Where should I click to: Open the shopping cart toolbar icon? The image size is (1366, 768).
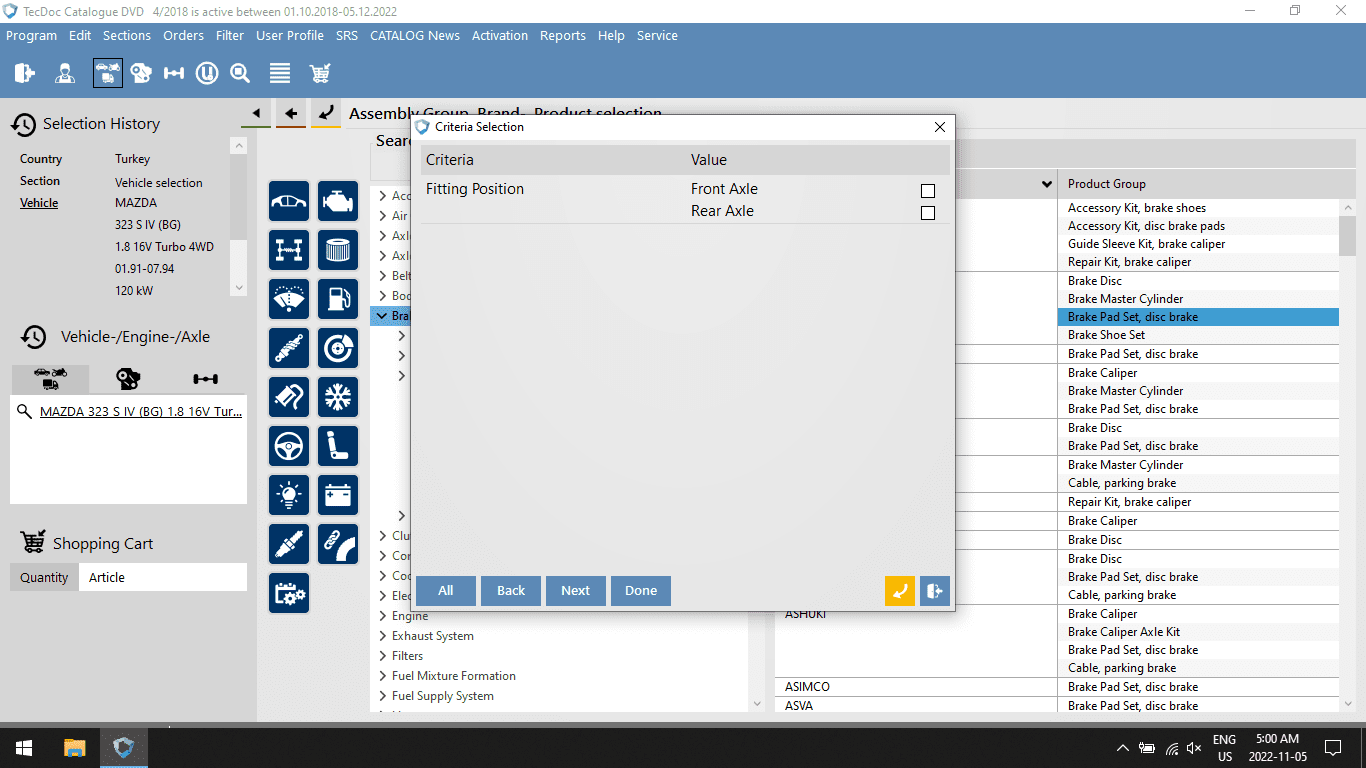pyautogui.click(x=320, y=73)
